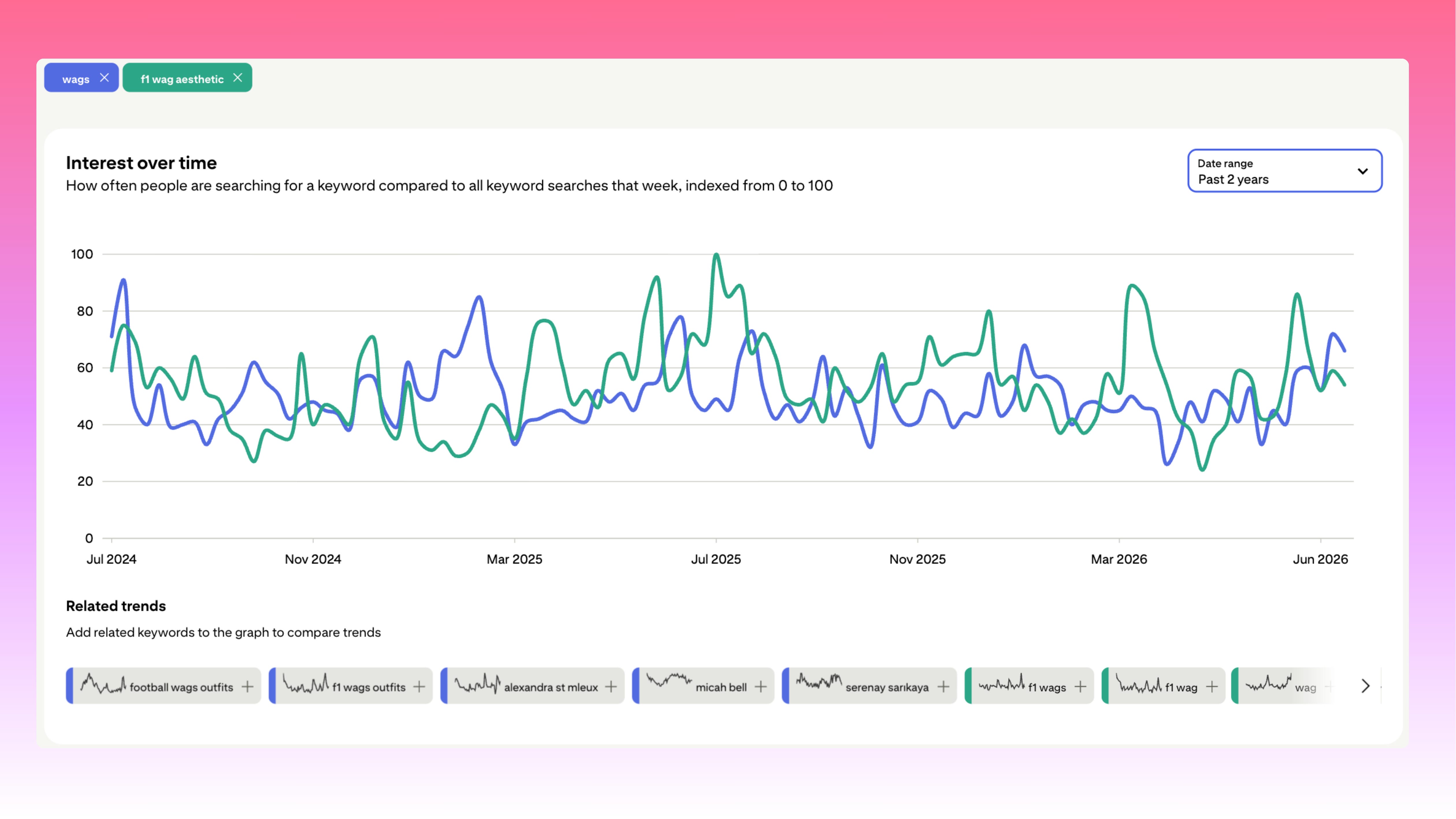Remove the wags keyword chip
The height and width of the screenshot is (819, 1456).
(105, 78)
